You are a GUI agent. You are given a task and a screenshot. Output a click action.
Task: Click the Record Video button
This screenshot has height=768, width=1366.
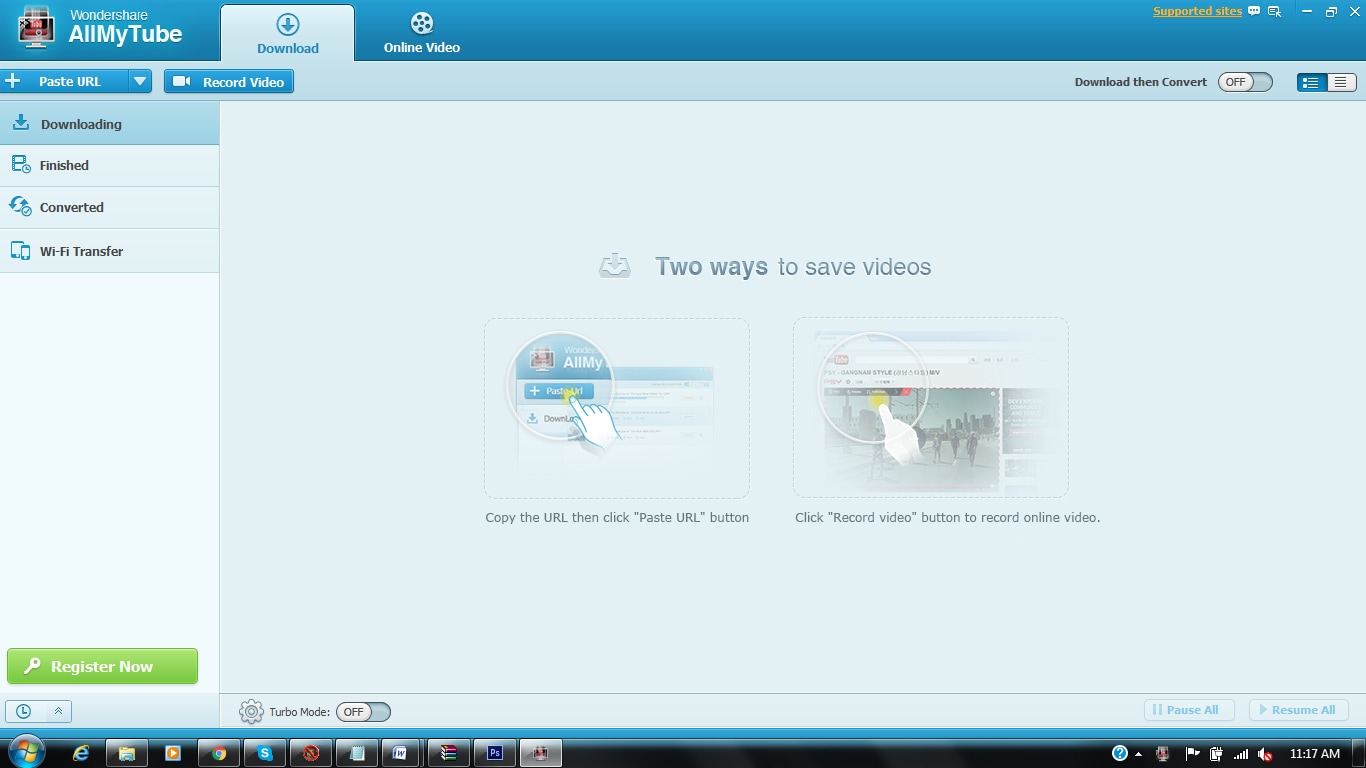click(229, 82)
